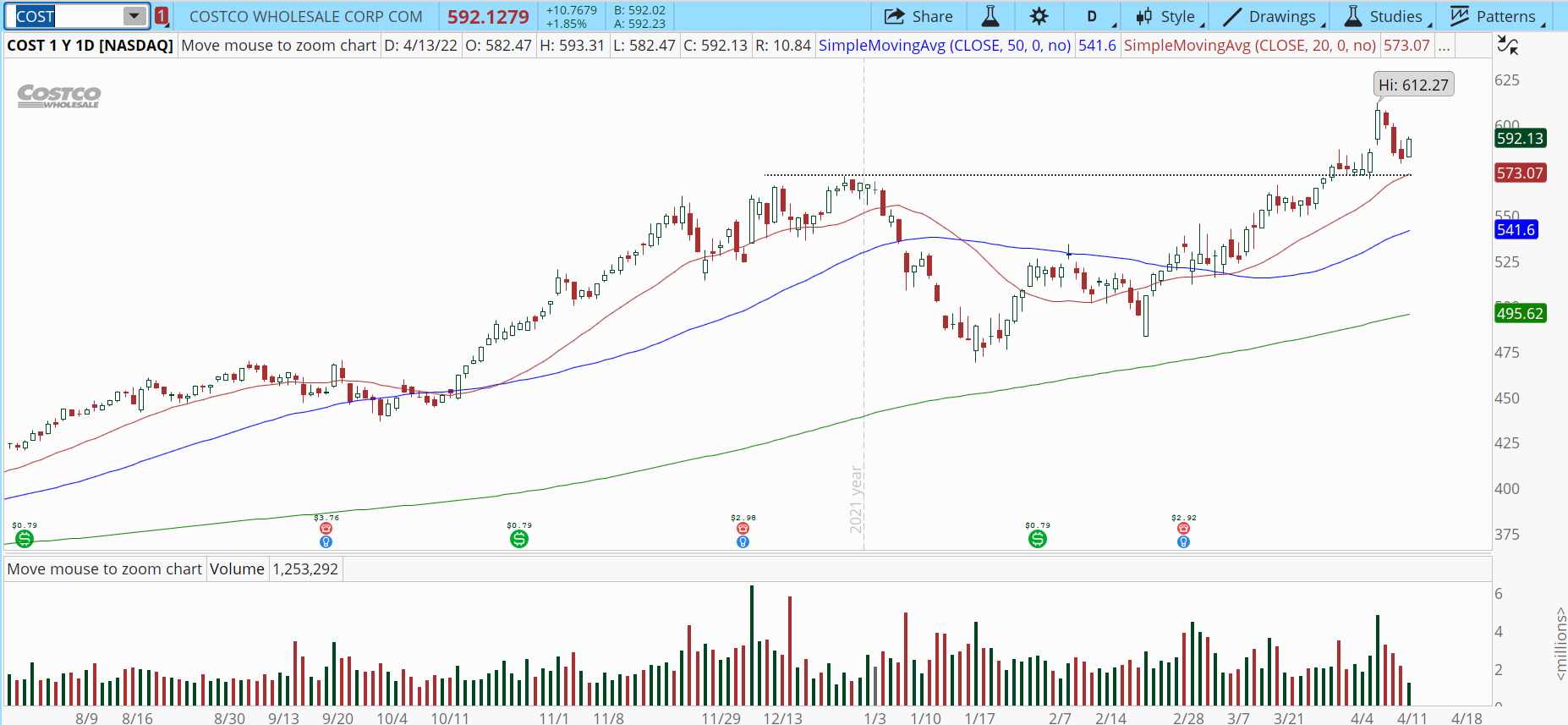Click the C: 592.13 close value
The width and height of the screenshot is (1568, 725).
coord(715,46)
